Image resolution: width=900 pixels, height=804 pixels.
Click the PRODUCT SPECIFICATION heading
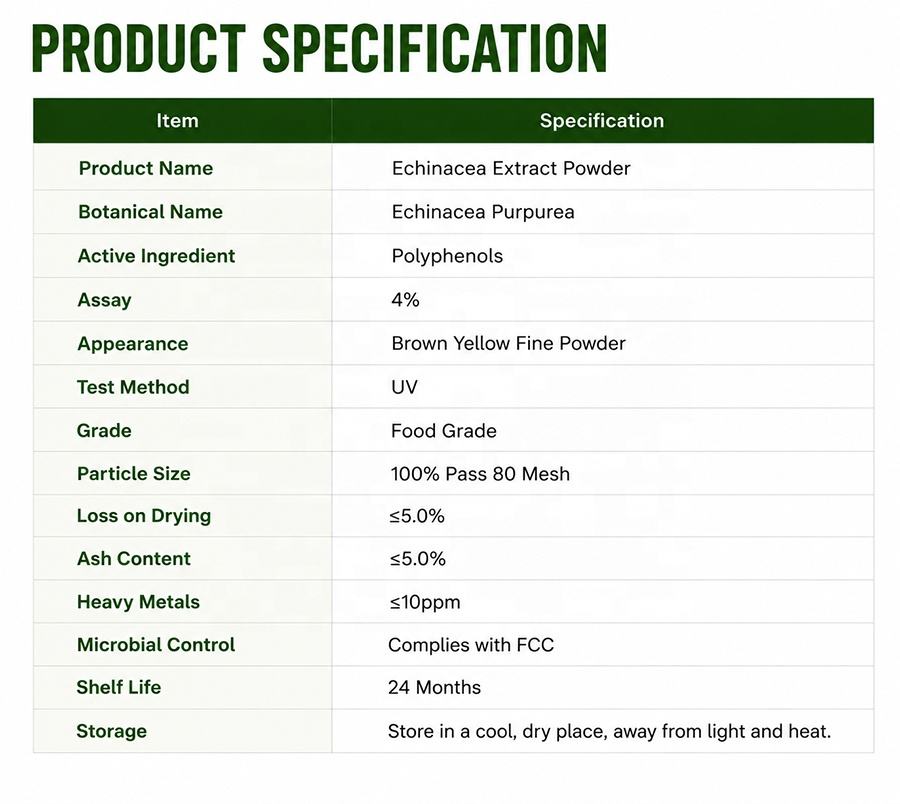pos(319,49)
